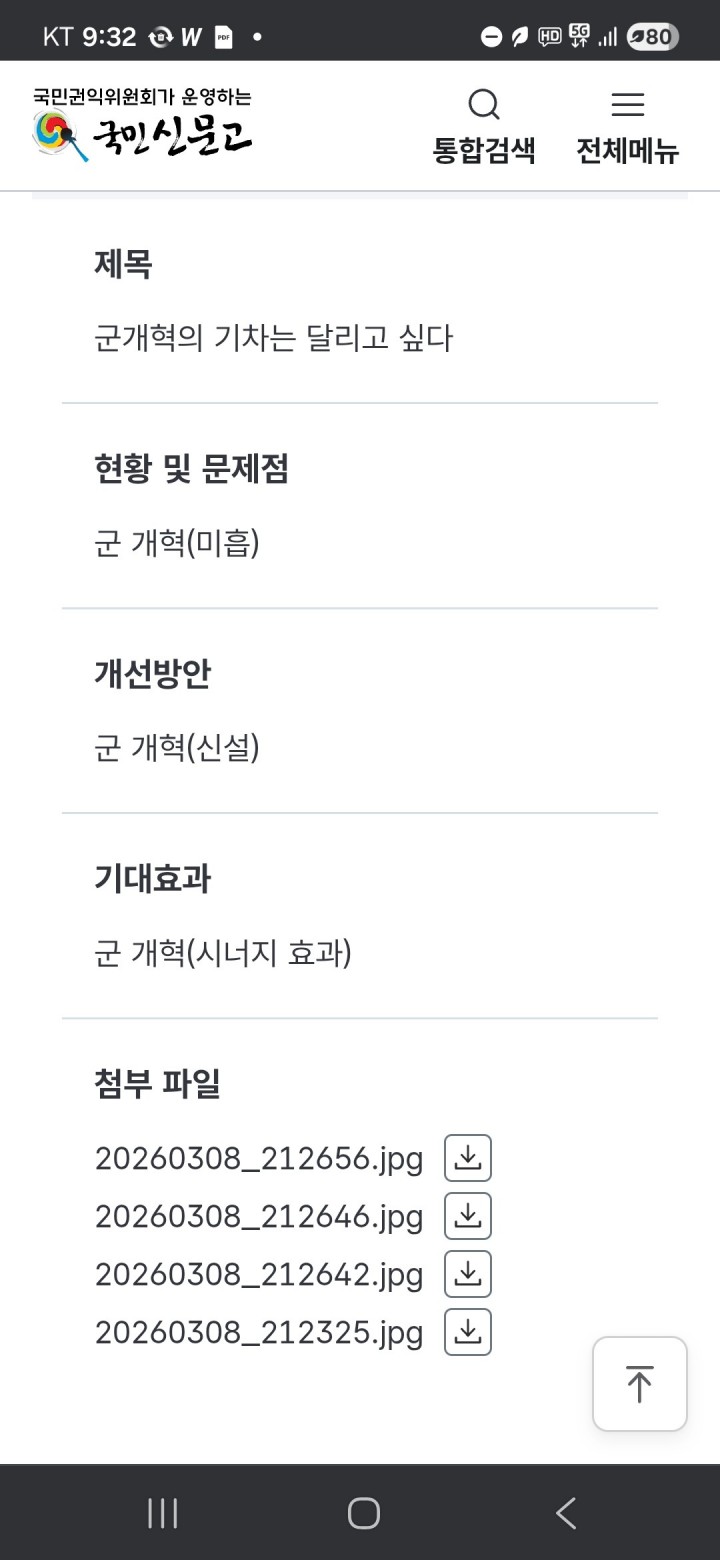Tap the 개선방안 text 군 개혁(신설)
Image resolution: width=720 pixels, height=1560 pixels.
click(177, 747)
